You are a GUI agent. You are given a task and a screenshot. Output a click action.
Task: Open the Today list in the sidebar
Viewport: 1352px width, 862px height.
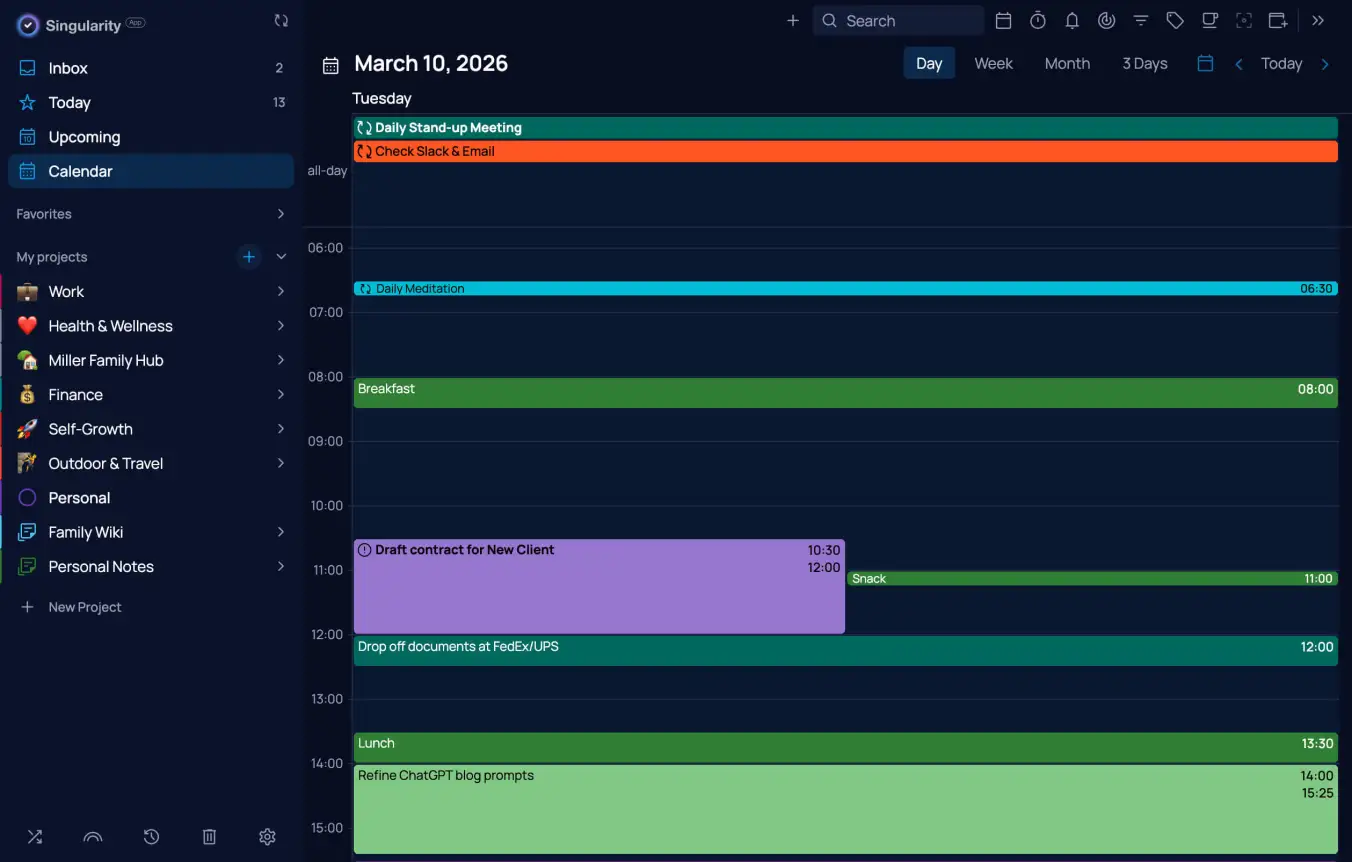pos(151,103)
